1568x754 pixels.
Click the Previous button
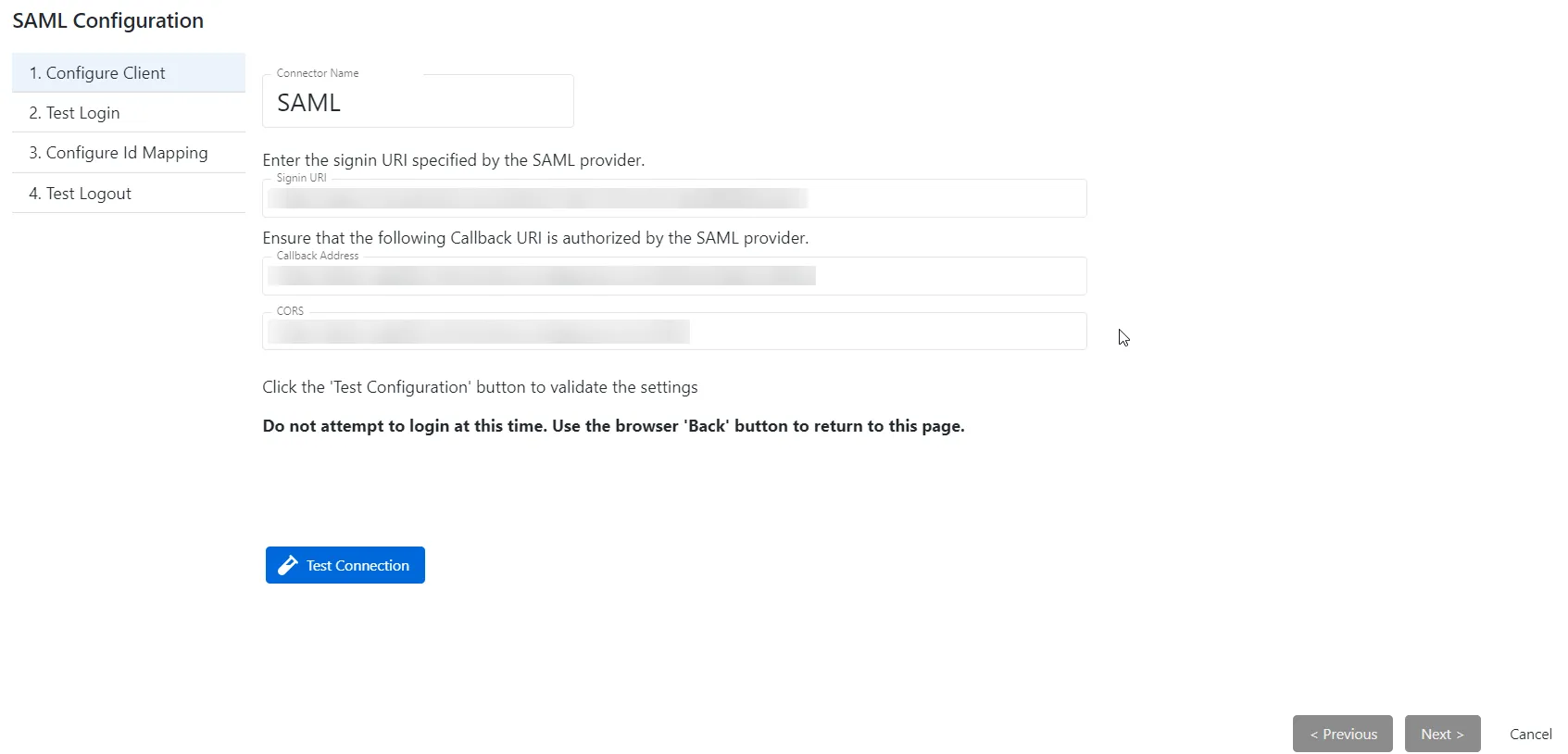point(1343,734)
